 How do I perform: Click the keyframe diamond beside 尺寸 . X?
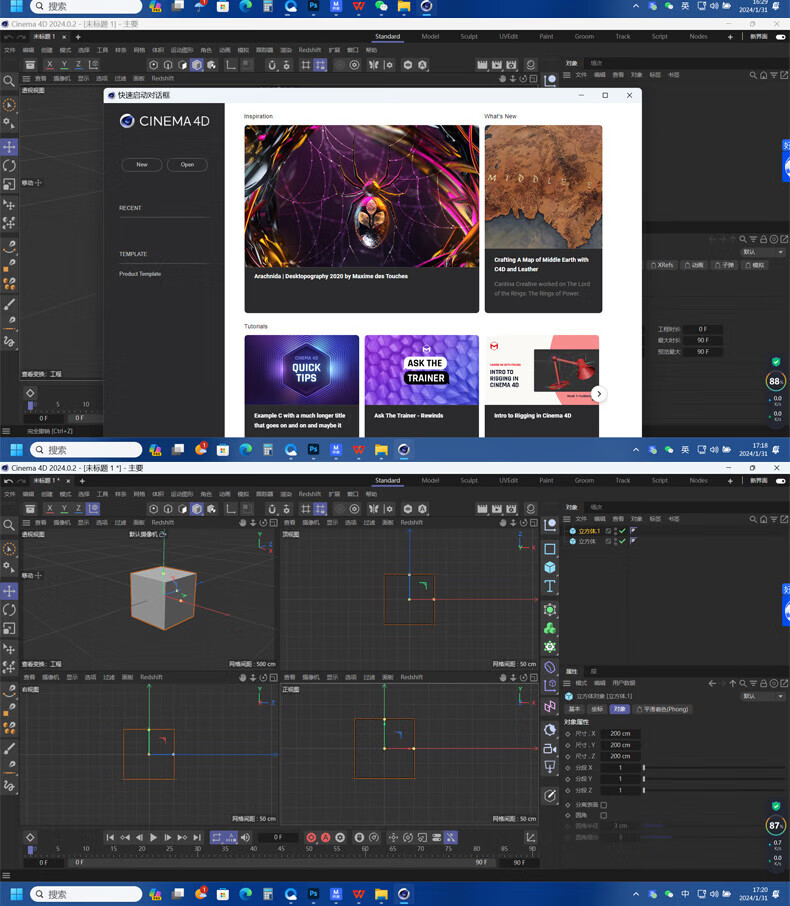click(568, 733)
